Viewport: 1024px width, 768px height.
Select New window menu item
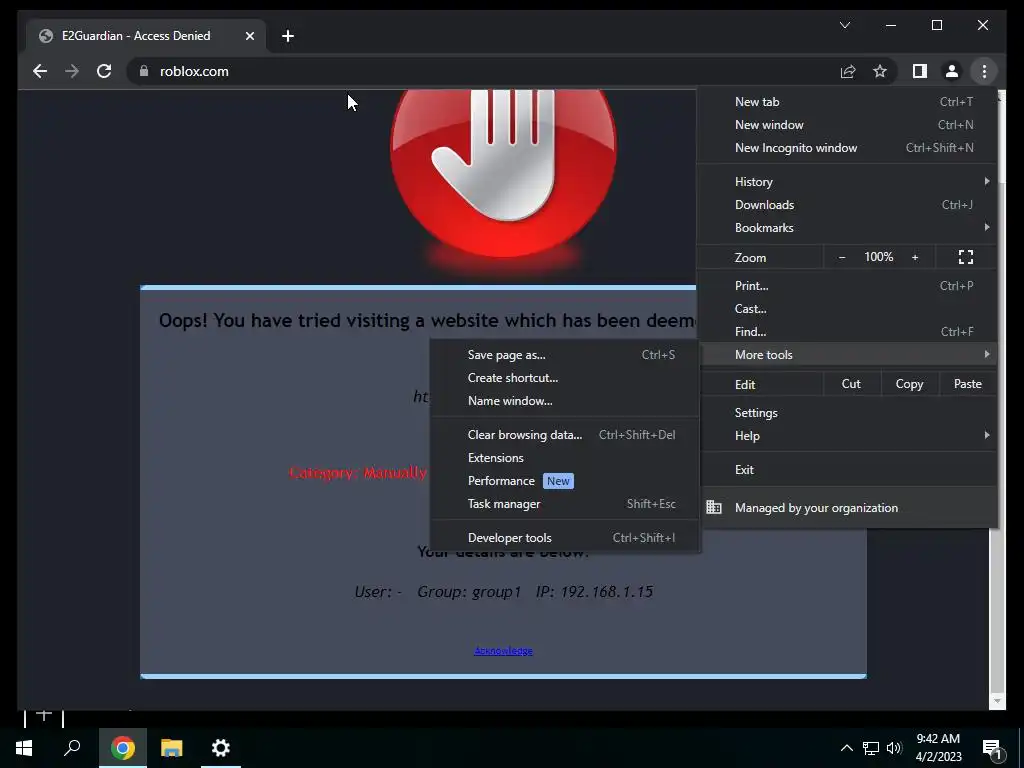pos(847,125)
